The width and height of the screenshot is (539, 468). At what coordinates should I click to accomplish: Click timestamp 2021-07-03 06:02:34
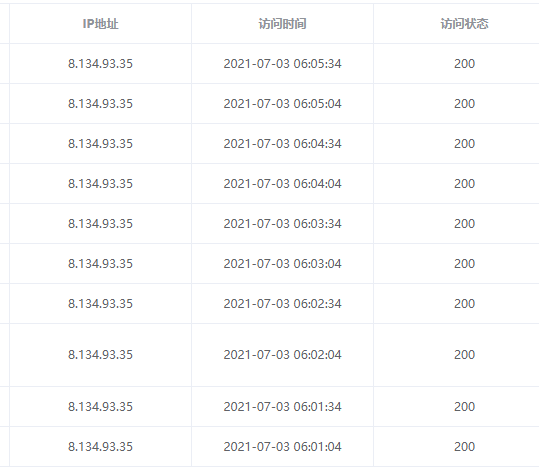click(282, 304)
